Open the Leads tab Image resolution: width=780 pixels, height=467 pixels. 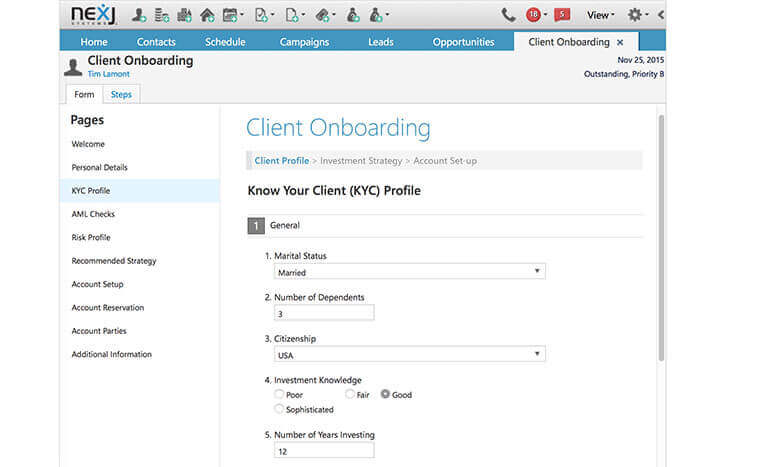381,42
